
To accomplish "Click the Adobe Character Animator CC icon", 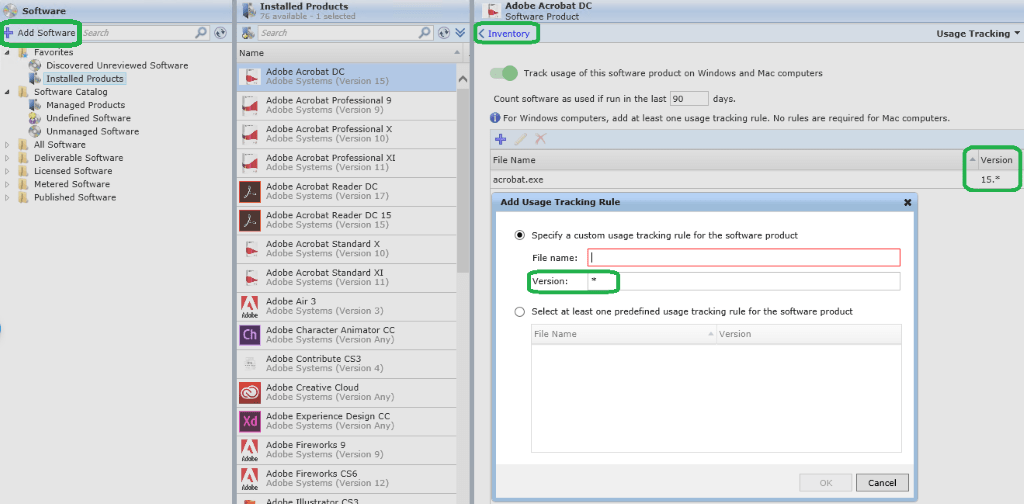I will (250, 335).
